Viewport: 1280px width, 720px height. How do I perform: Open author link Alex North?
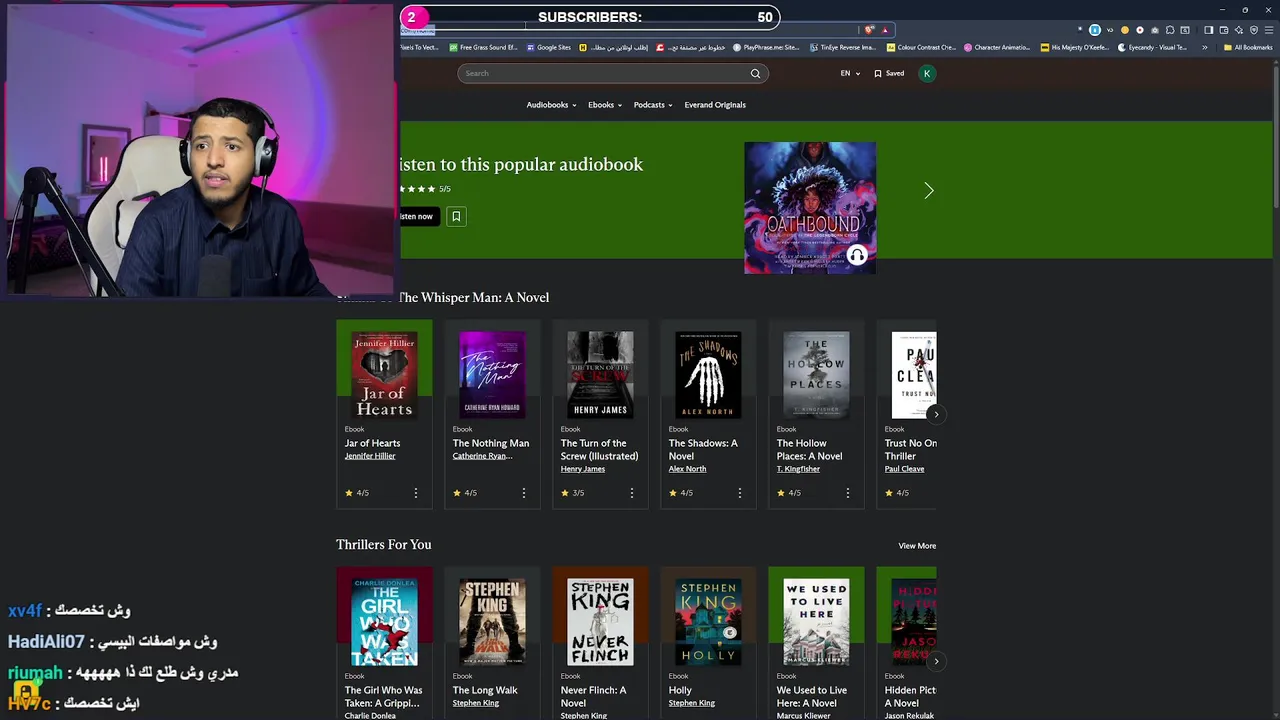pos(687,469)
